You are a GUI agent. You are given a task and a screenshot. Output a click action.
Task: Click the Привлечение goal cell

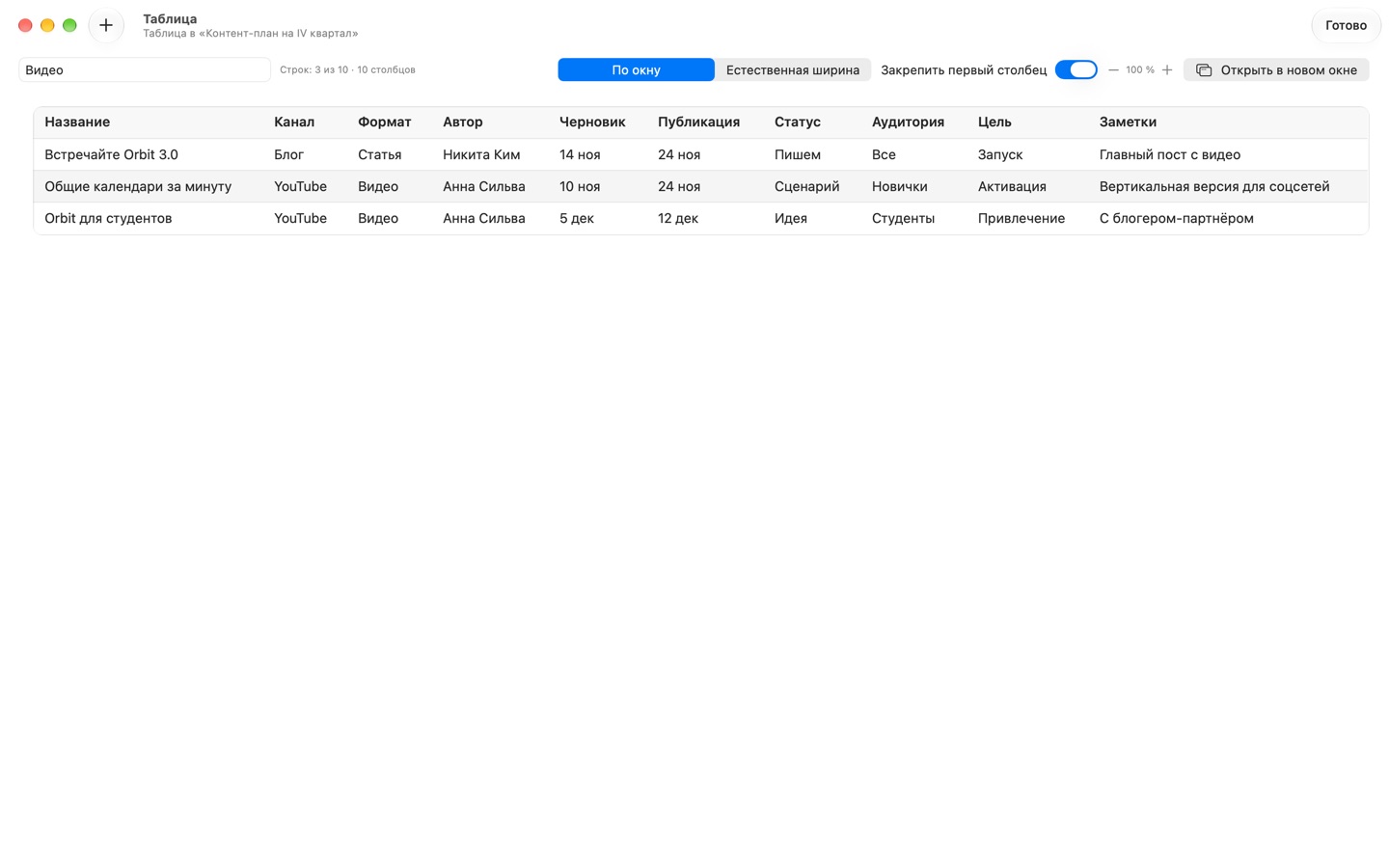click(x=1021, y=218)
